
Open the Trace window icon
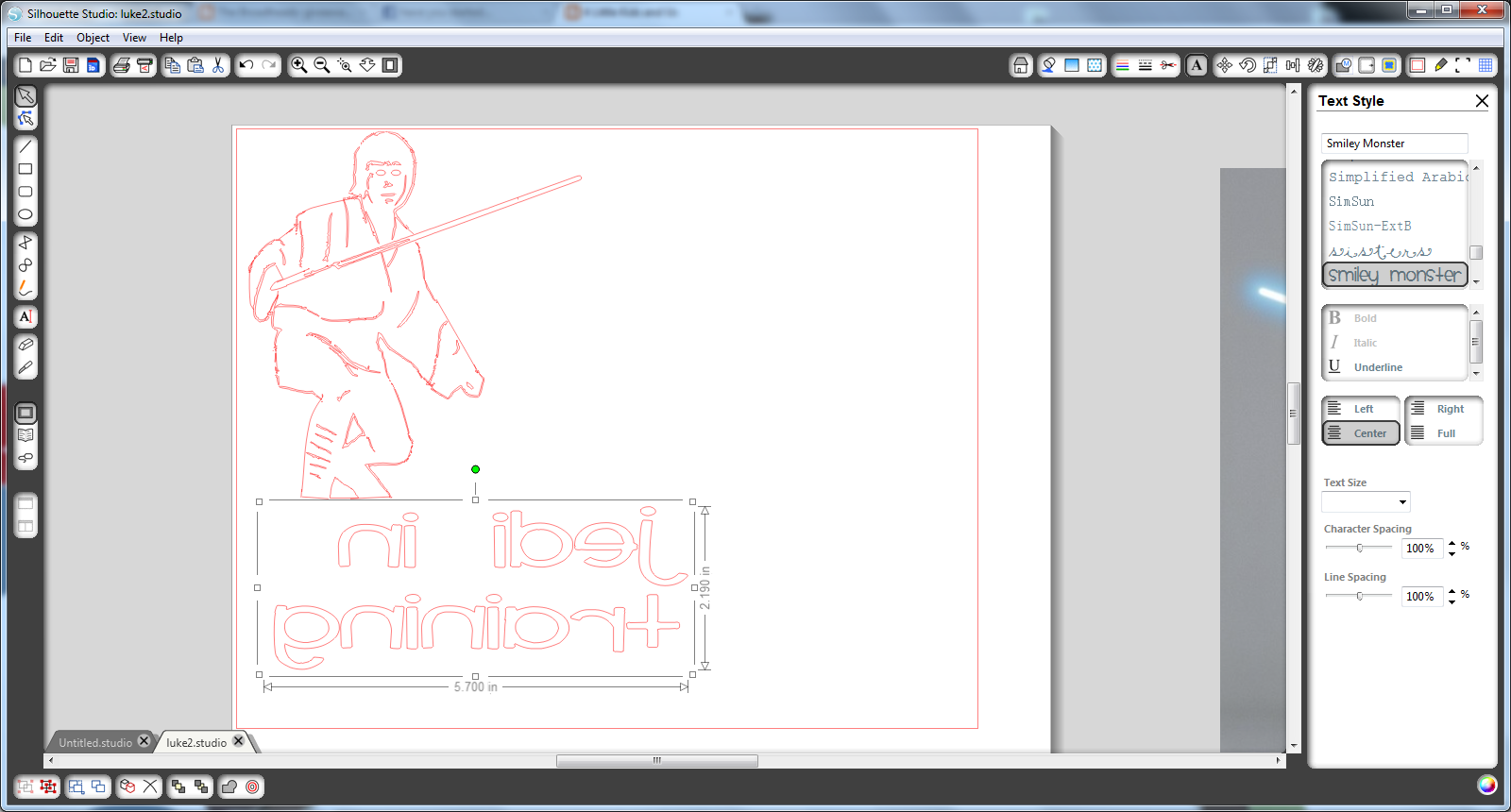tap(1389, 65)
